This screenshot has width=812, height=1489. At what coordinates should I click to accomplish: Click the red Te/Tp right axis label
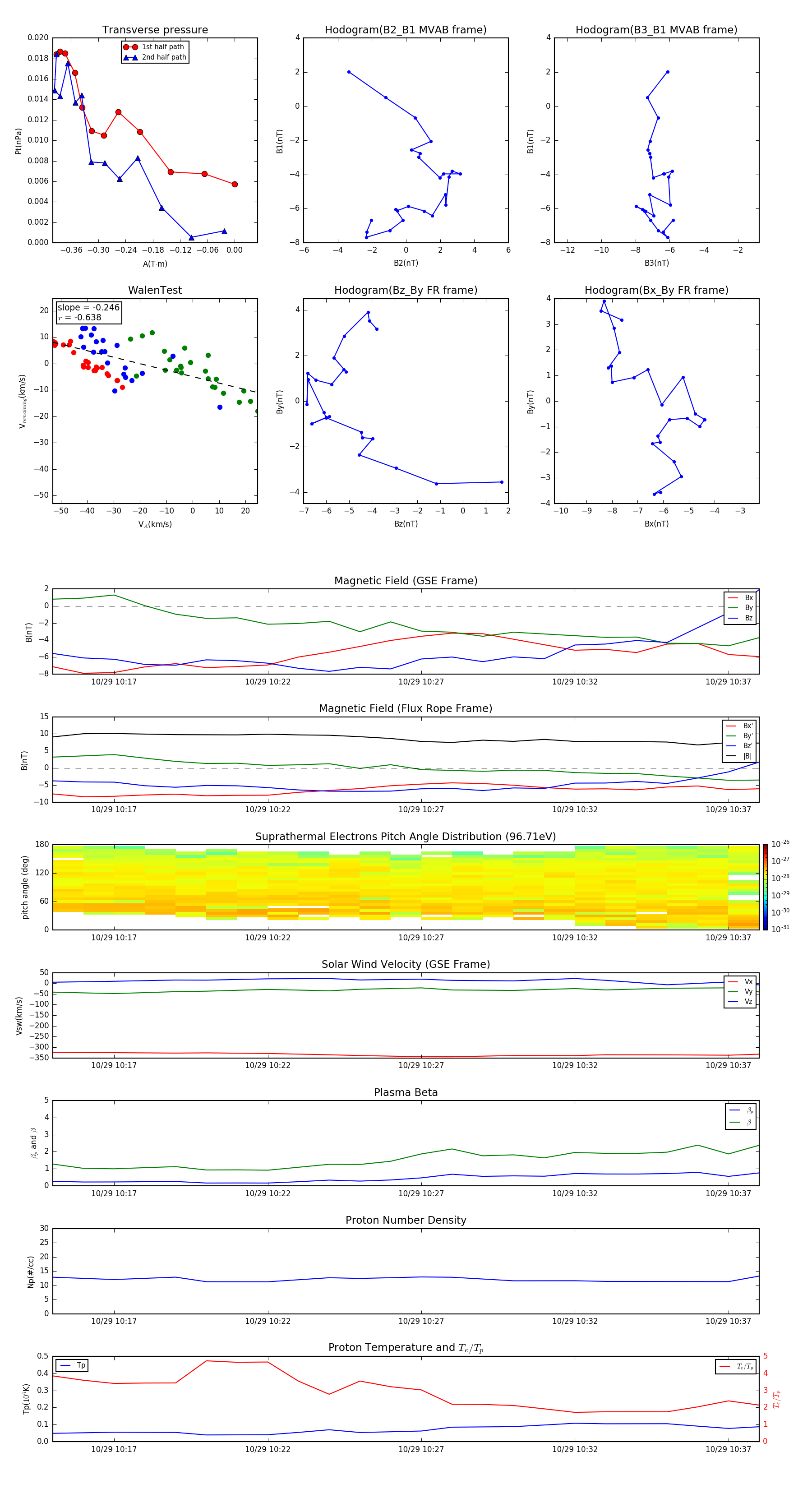pos(777,1399)
